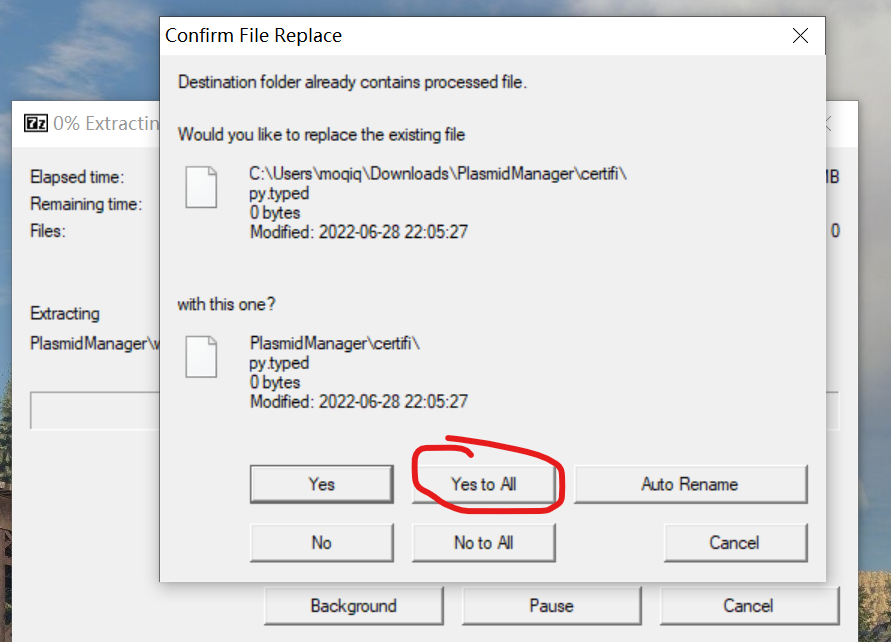Choose Yes to All
891x642 pixels.
tap(484, 484)
